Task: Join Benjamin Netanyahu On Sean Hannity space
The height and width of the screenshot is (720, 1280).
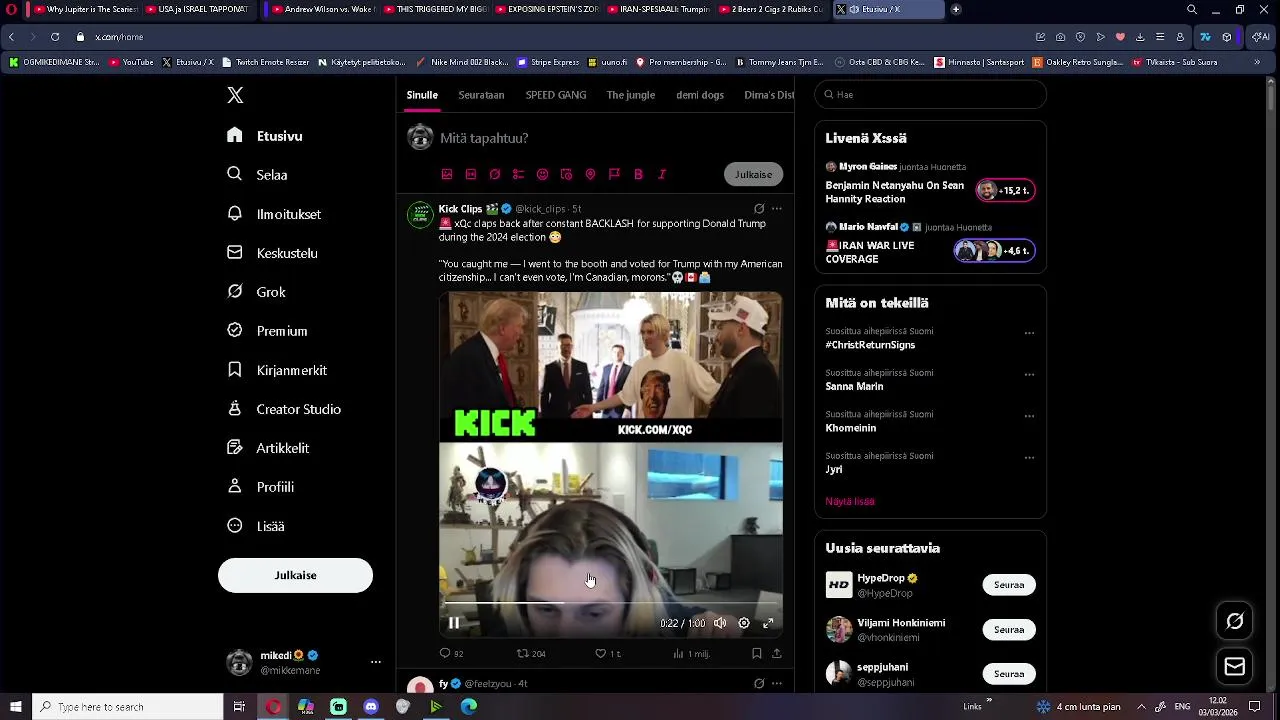Action: tap(1005, 190)
